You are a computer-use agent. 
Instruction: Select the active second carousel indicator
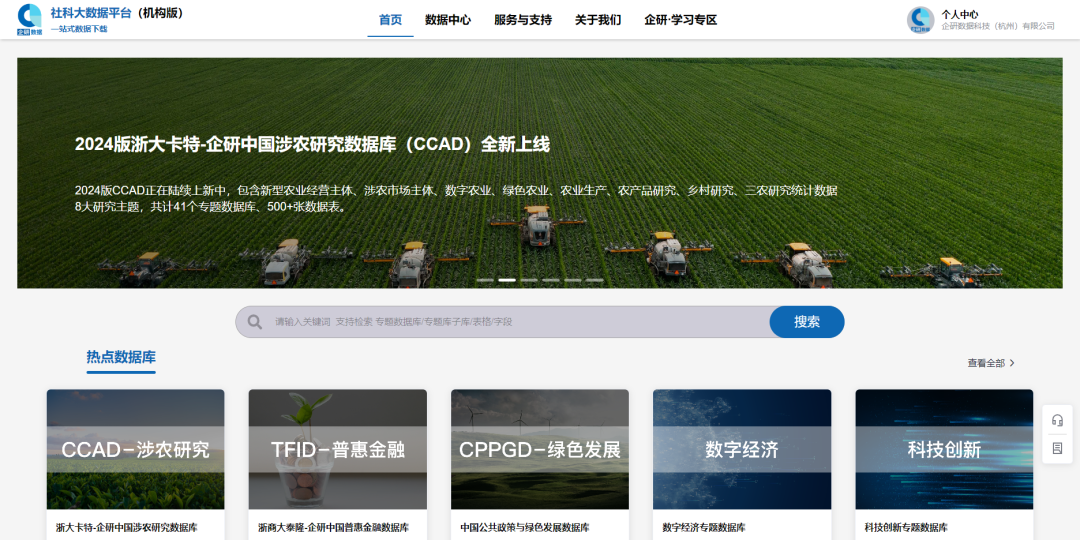coord(507,280)
